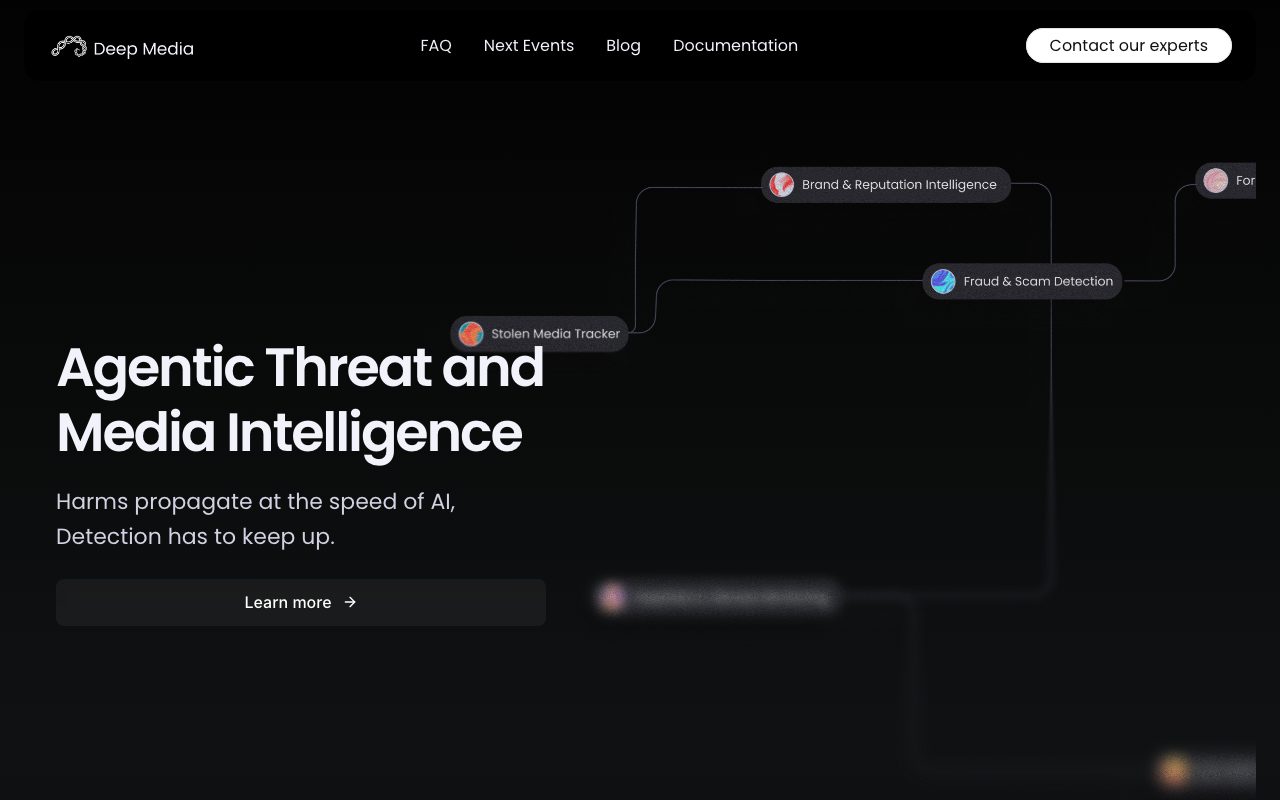
Task: Click Contact our experts button
Action: pyautogui.click(x=1128, y=46)
